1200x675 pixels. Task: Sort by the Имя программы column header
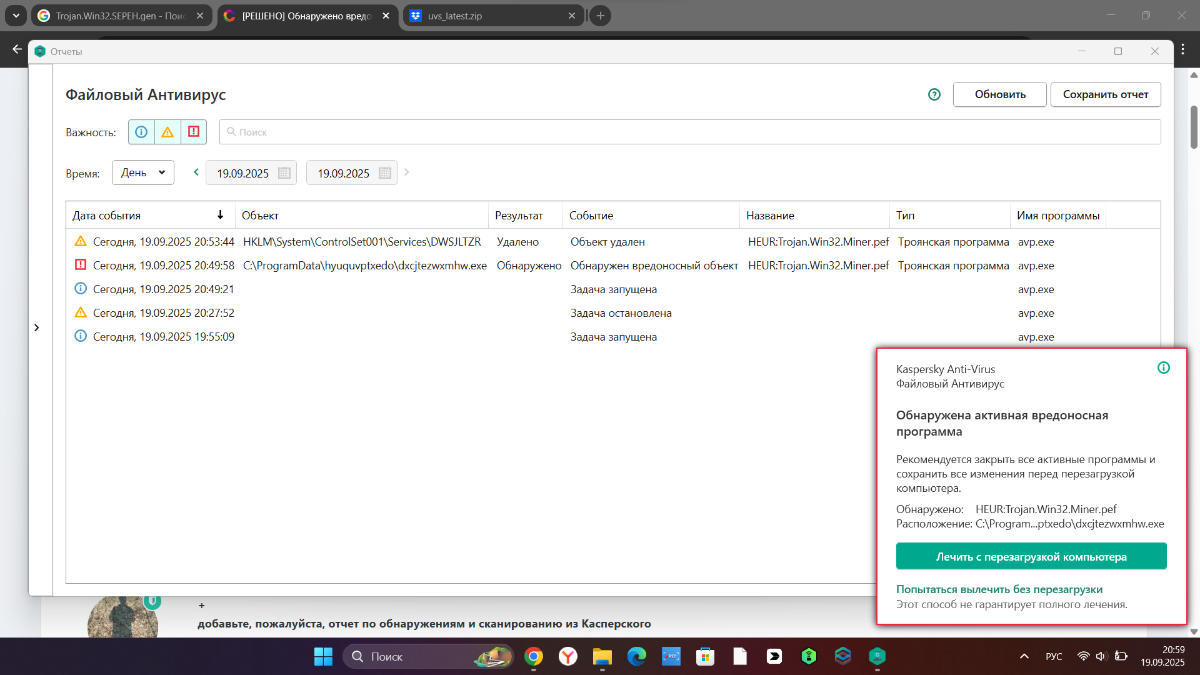pos(1058,215)
